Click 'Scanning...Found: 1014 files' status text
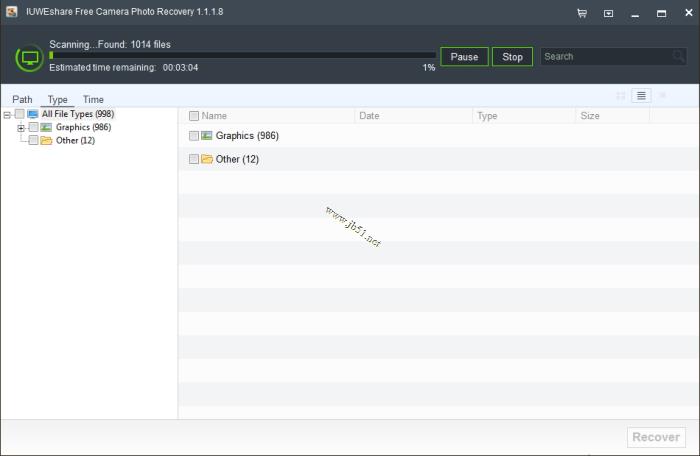Screen dimensions: 700x456 [x=110, y=45]
